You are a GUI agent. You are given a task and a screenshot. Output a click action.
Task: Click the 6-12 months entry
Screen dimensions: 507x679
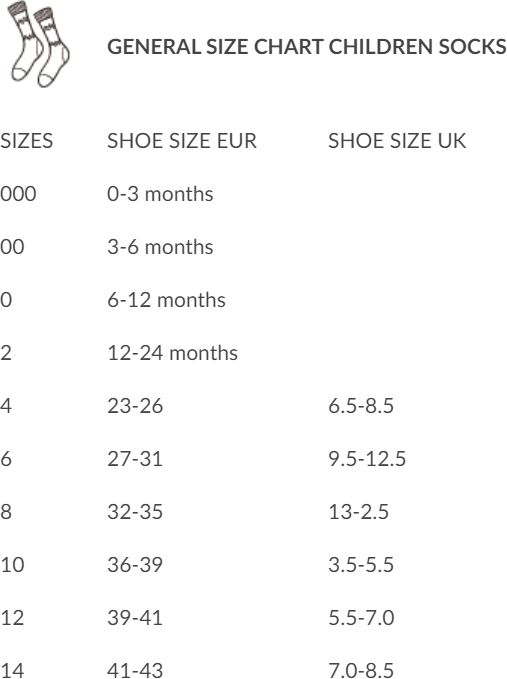(x=166, y=300)
